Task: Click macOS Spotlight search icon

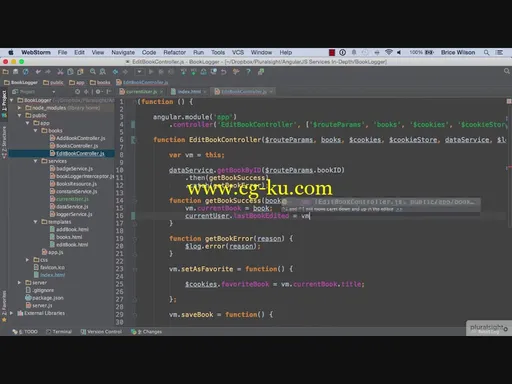Action: pos(486,52)
